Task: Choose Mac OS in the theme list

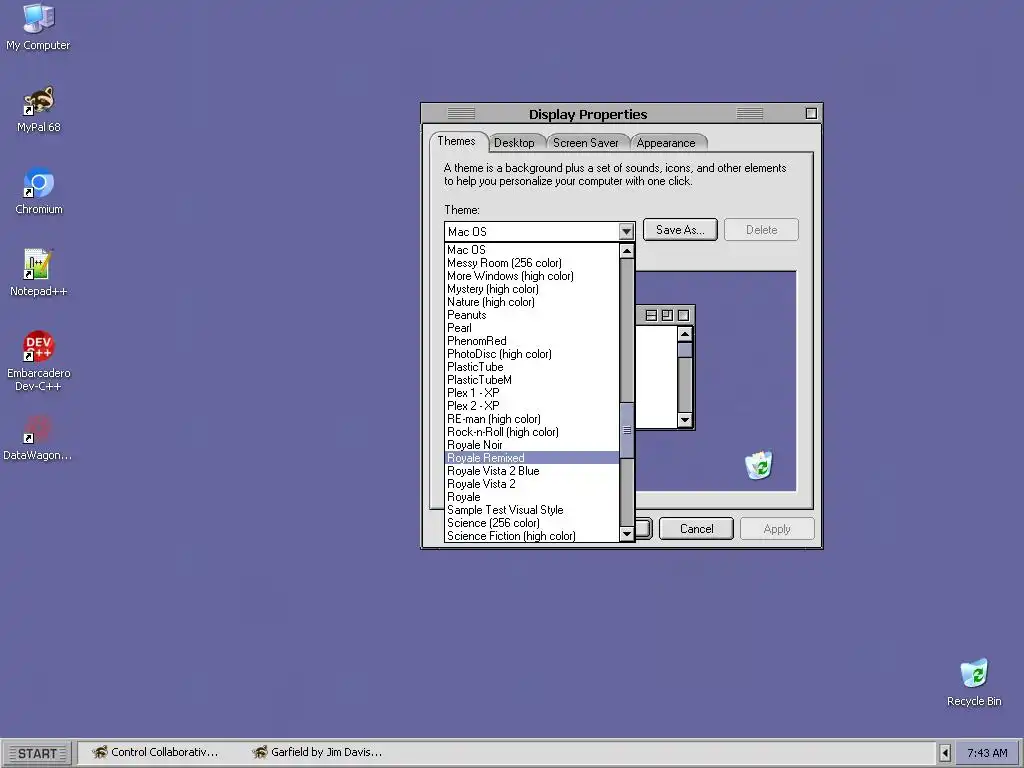Action: coord(532,249)
